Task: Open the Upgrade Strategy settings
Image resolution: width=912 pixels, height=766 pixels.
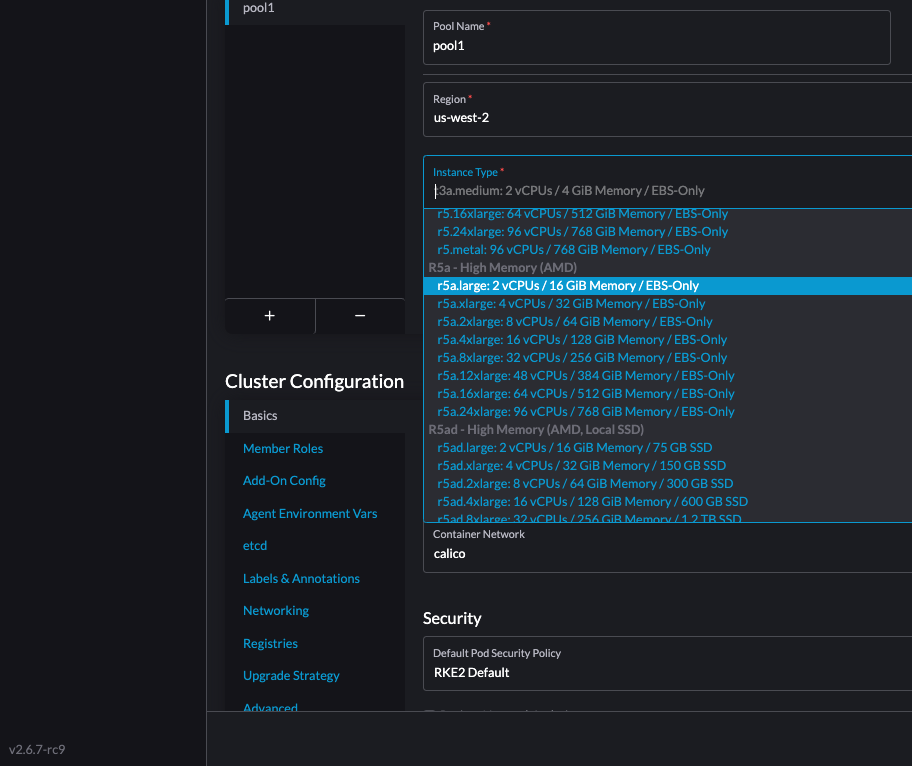Action: [291, 675]
